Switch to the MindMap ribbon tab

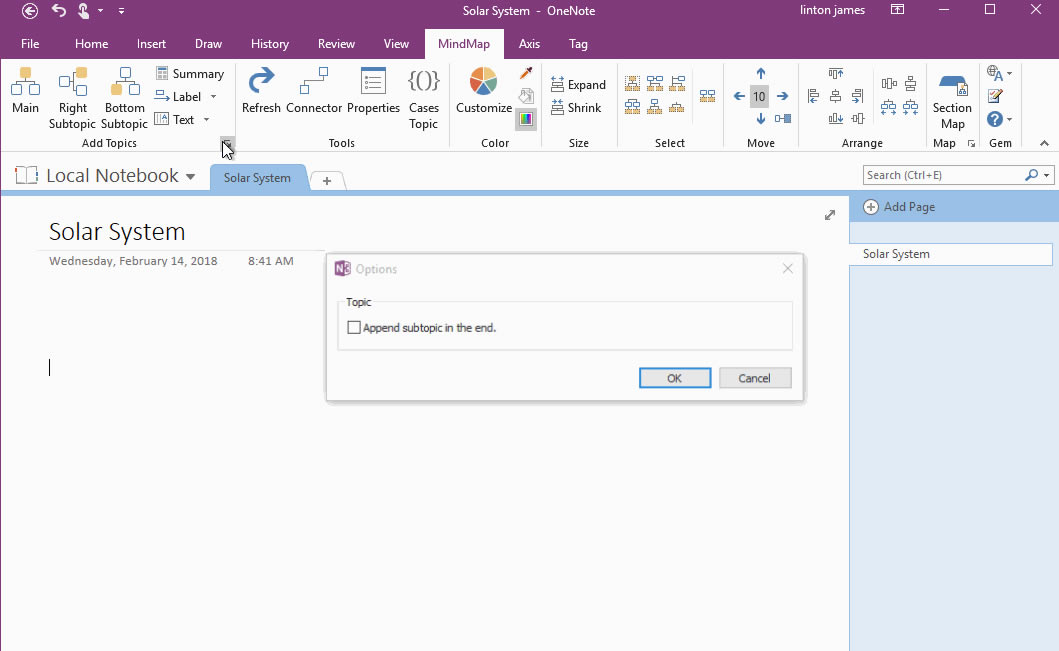(x=463, y=43)
